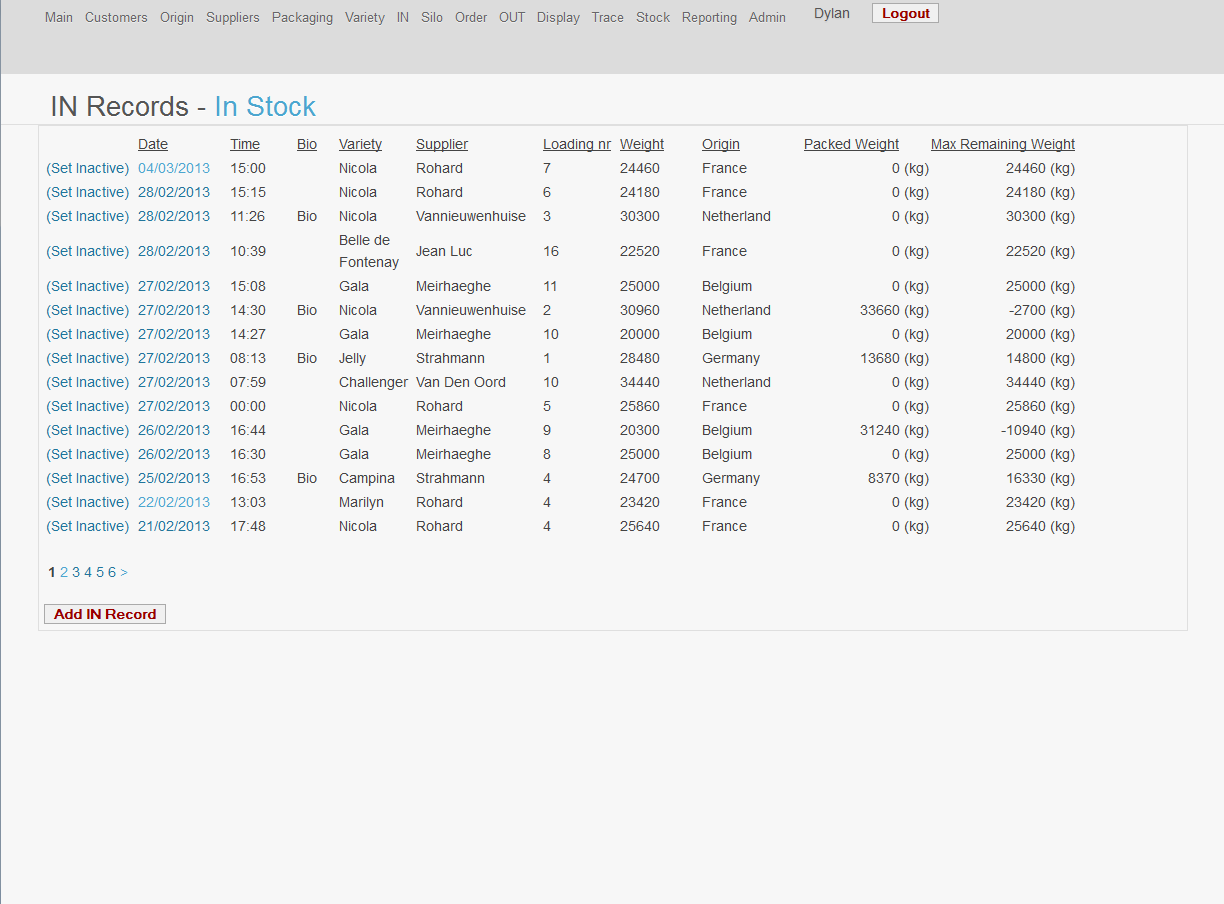
Task: Click the next page arrow
Action: (x=124, y=572)
